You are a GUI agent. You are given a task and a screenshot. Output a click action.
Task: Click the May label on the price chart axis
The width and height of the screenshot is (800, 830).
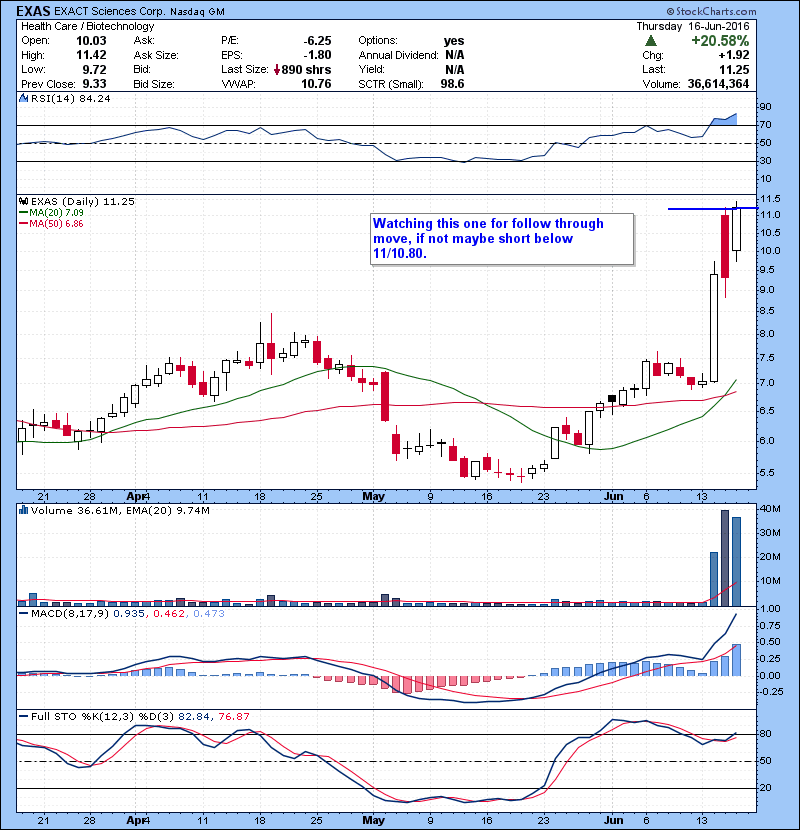(x=373, y=496)
